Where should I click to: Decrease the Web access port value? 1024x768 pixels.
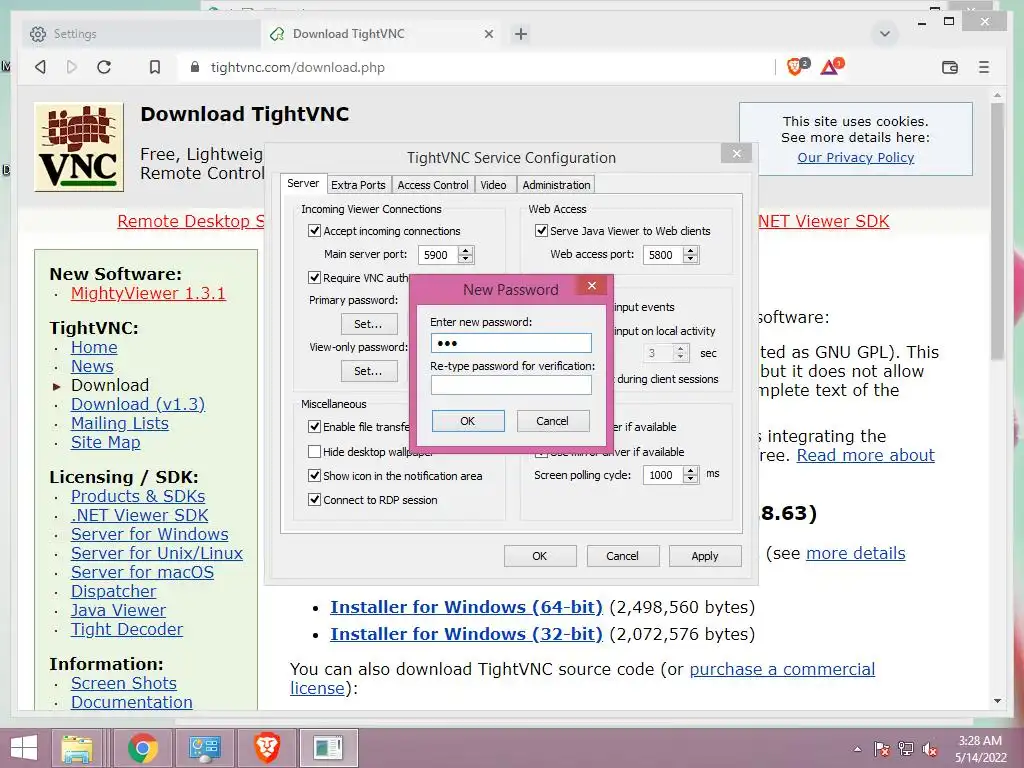pyautogui.click(x=690, y=259)
